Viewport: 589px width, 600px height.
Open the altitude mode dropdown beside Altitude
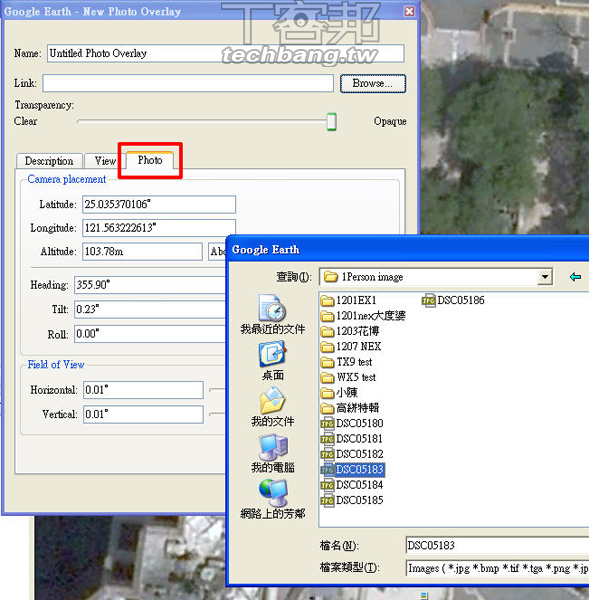(x=217, y=251)
